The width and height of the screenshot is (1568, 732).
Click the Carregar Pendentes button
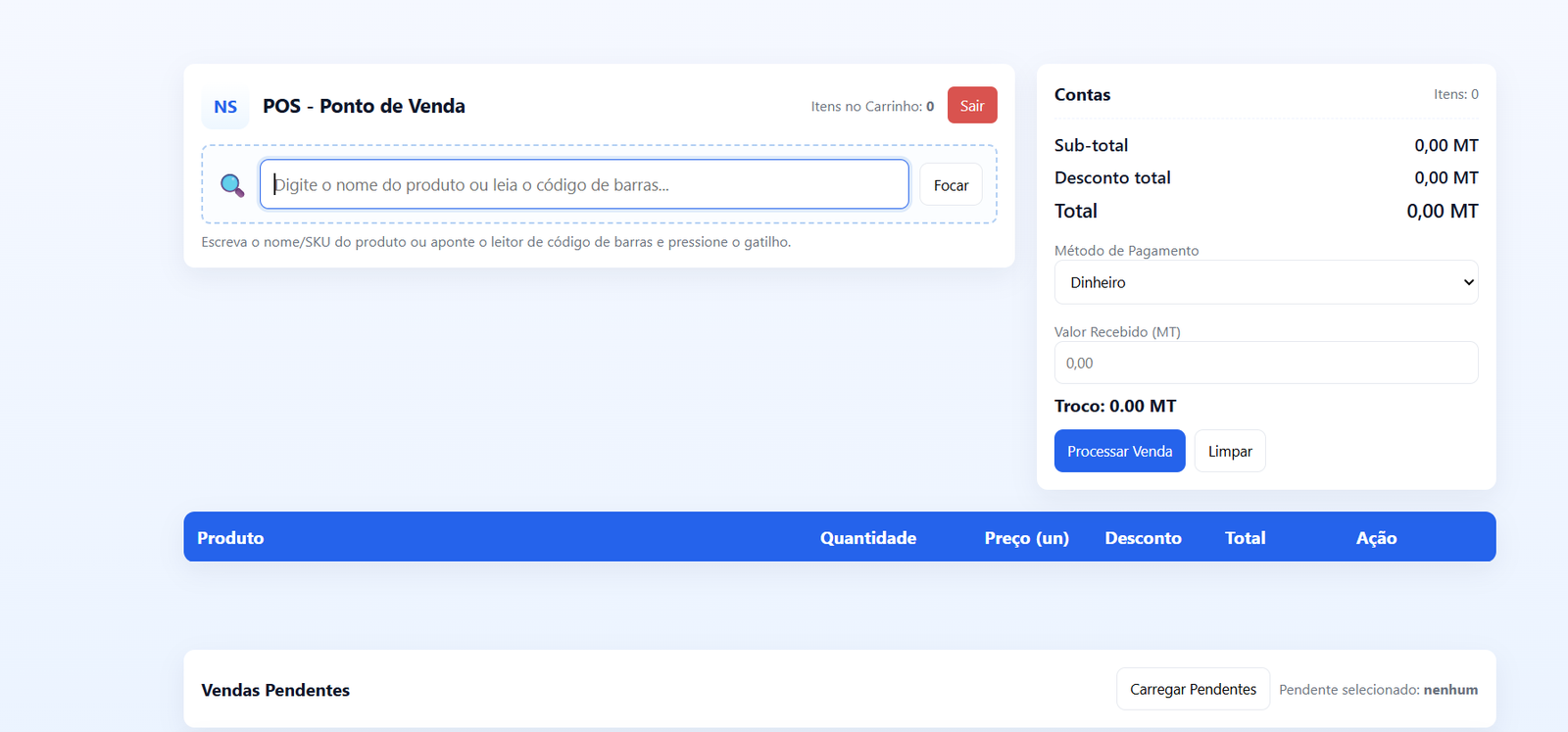(x=1193, y=689)
